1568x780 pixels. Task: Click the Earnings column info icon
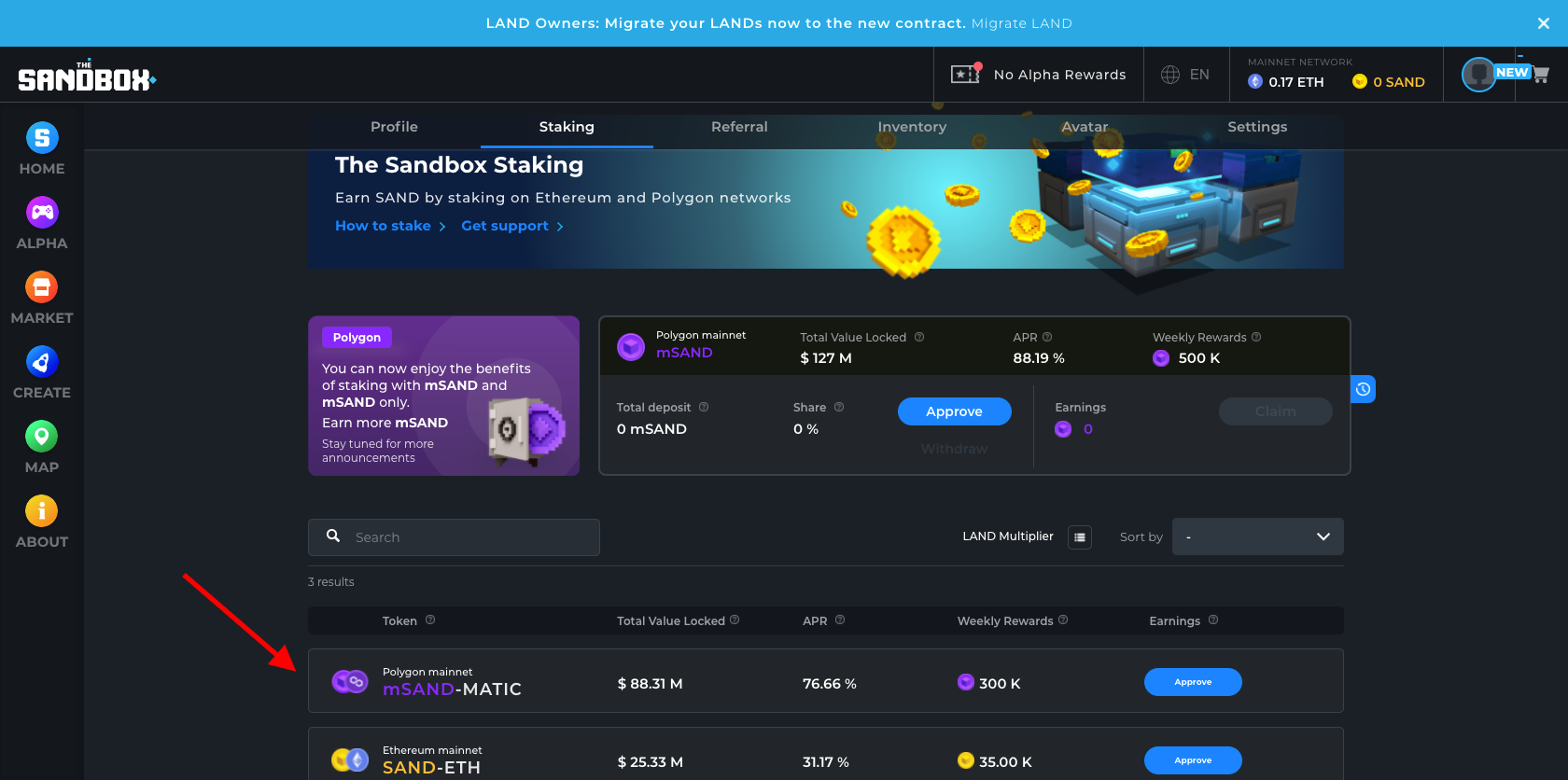point(1213,620)
